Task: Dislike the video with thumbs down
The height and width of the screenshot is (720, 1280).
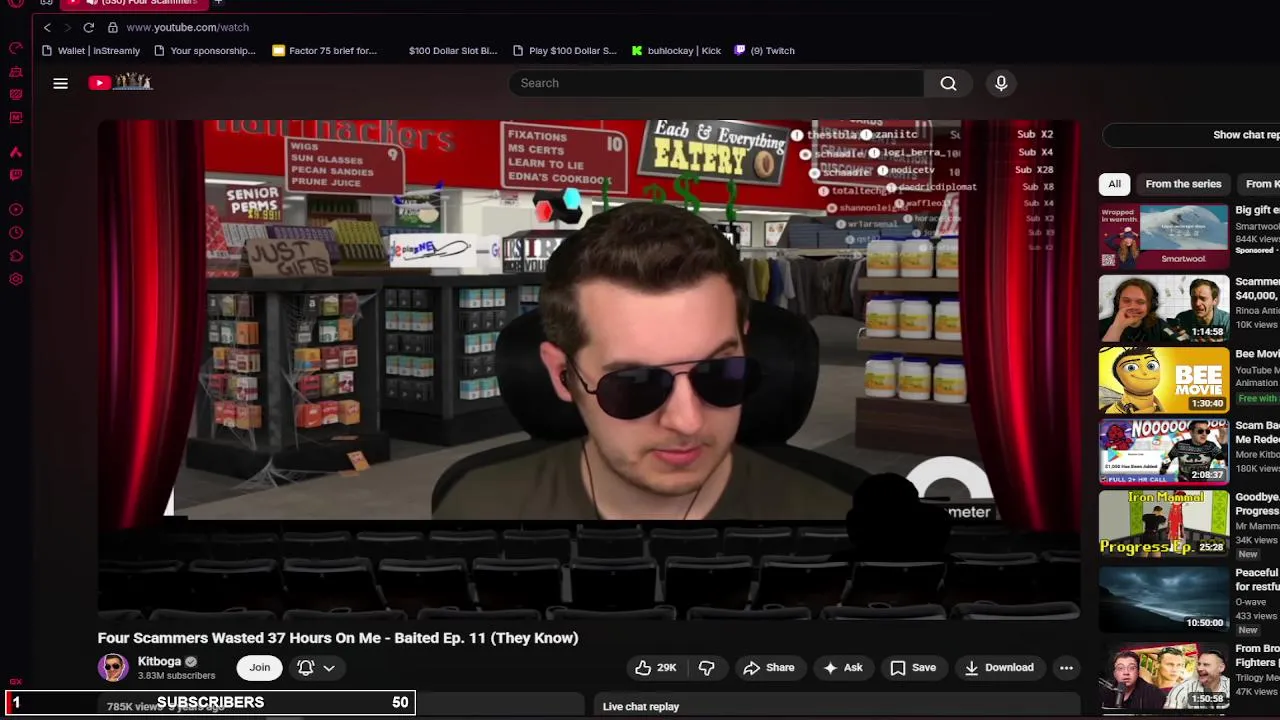Action: [x=707, y=668]
